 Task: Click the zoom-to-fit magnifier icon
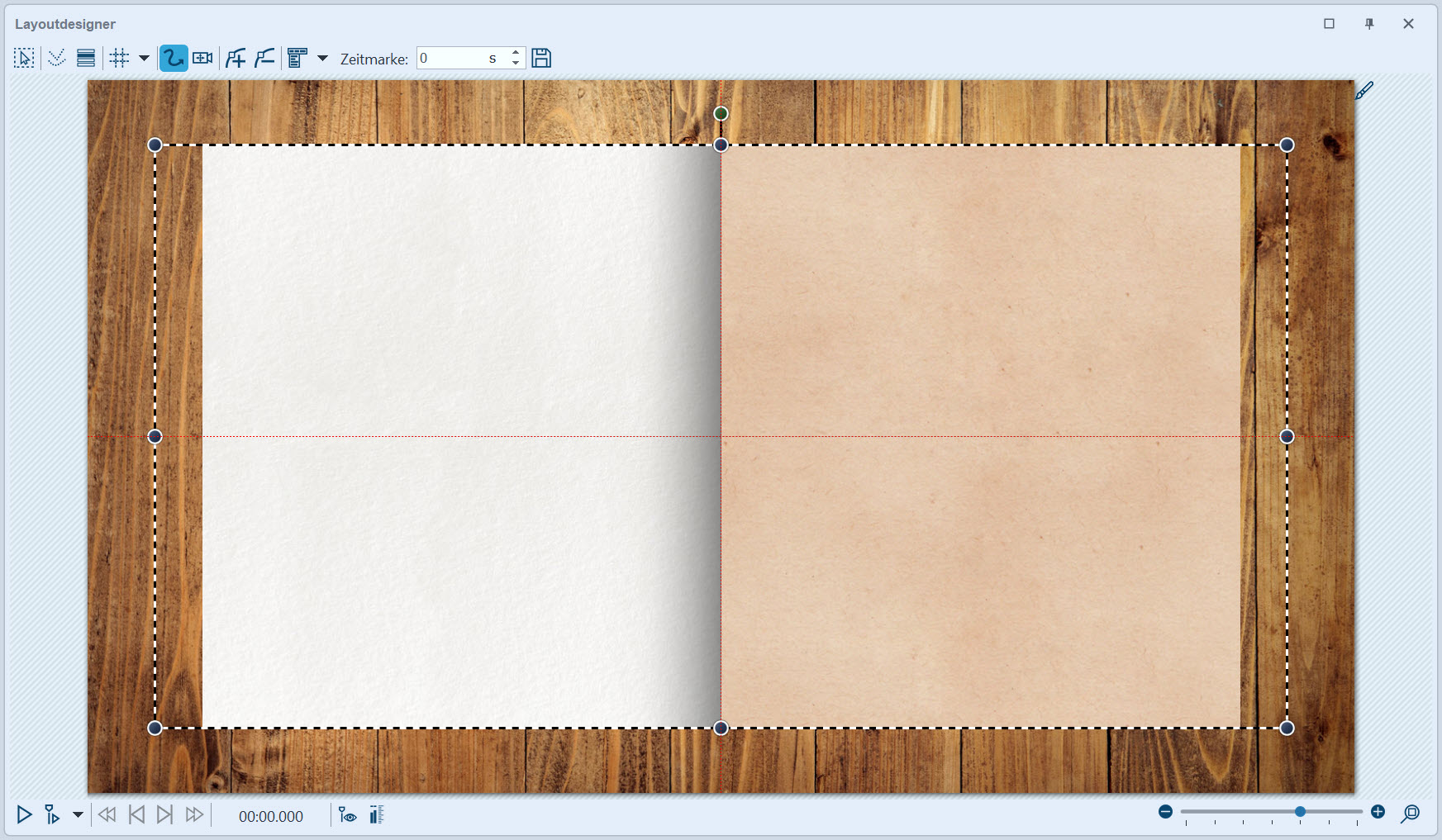point(1410,814)
